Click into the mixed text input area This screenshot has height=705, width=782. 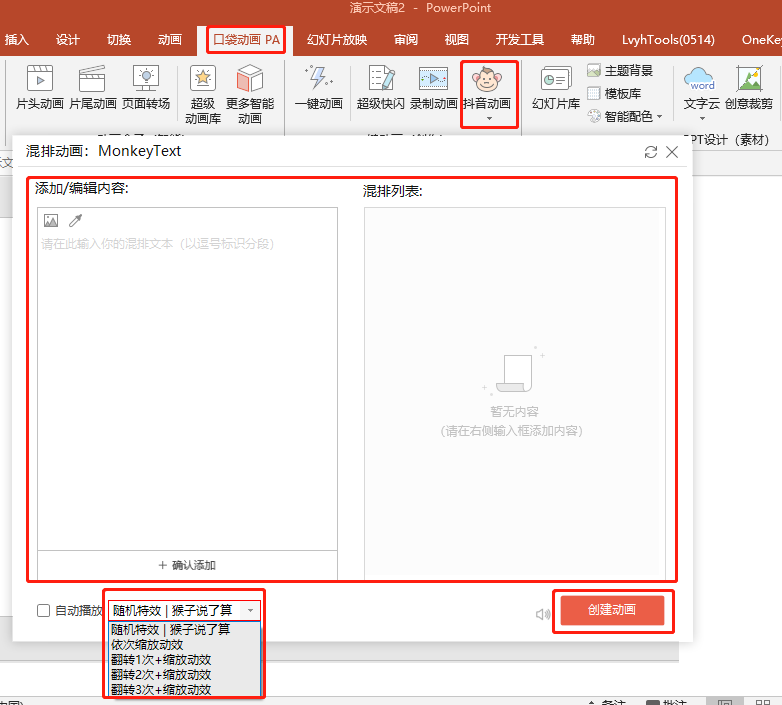[187, 389]
